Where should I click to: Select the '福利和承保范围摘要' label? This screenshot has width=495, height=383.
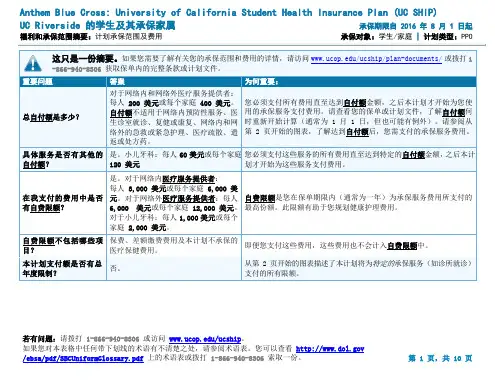55,36
